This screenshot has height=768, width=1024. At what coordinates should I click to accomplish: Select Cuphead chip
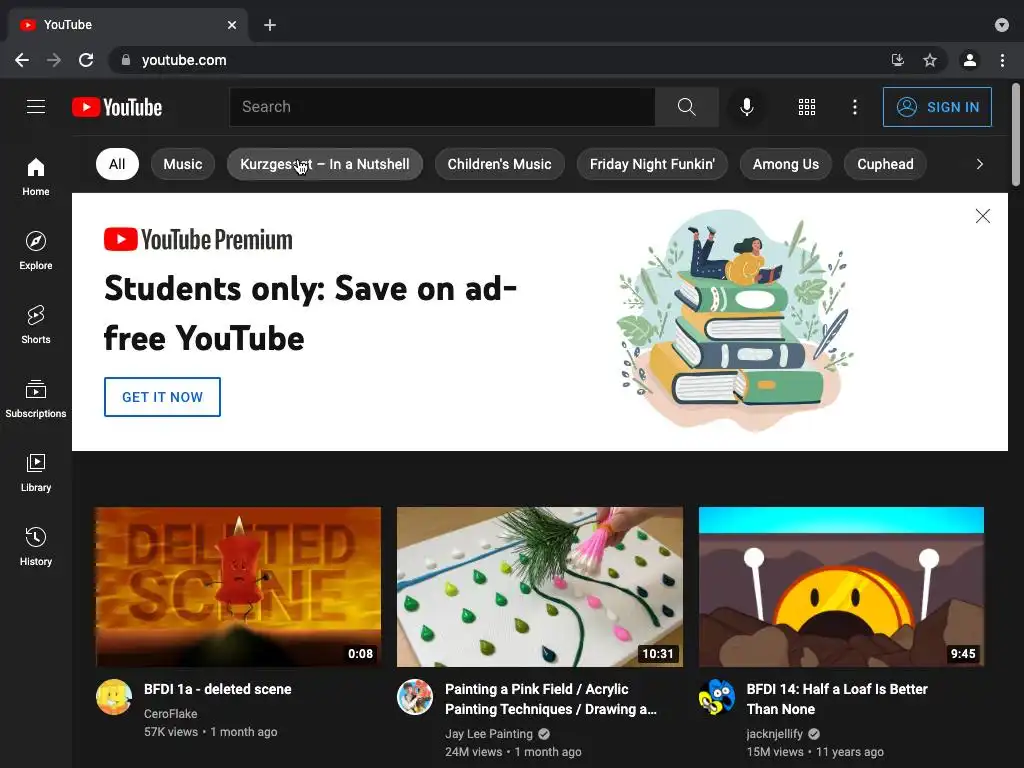tap(886, 164)
